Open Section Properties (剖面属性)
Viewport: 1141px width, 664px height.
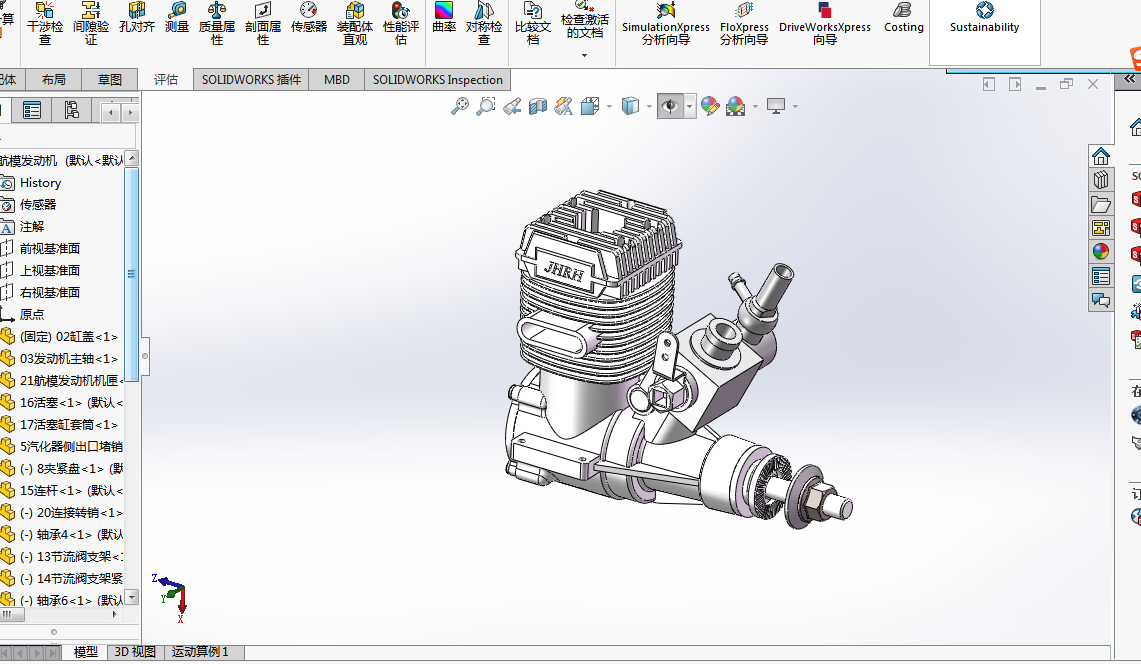[x=263, y=23]
